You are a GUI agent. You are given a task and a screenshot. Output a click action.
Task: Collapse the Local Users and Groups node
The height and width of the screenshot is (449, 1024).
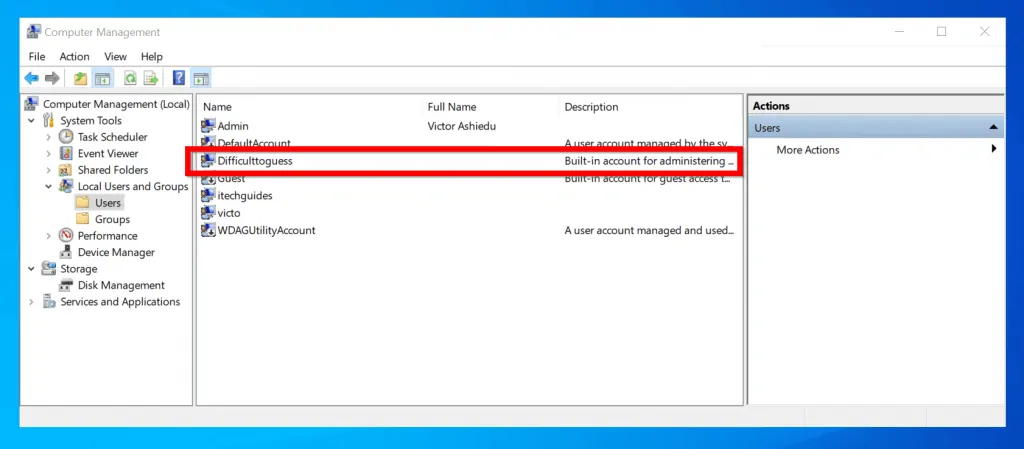pyautogui.click(x=48, y=186)
